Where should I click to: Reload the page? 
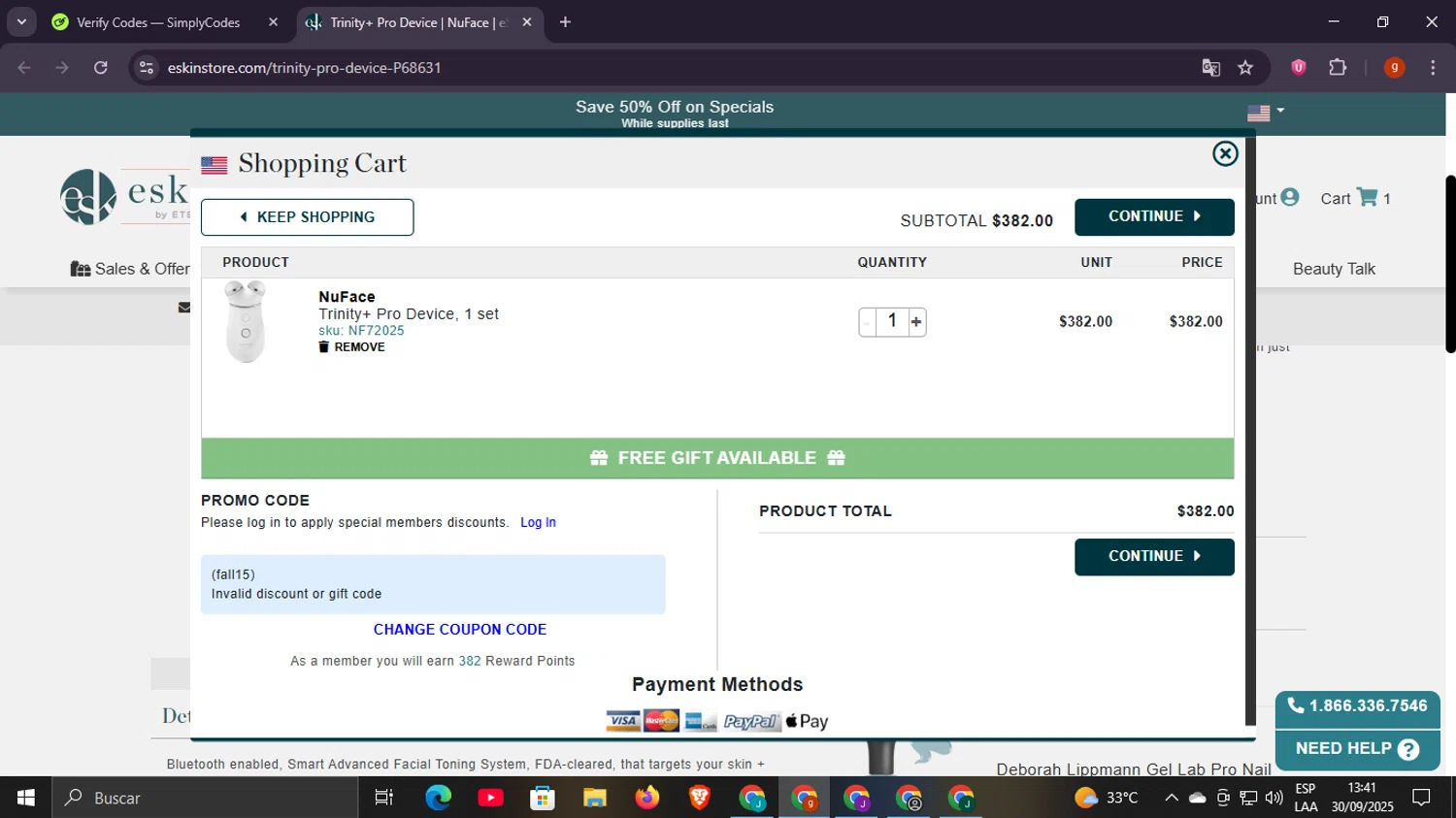click(x=101, y=68)
